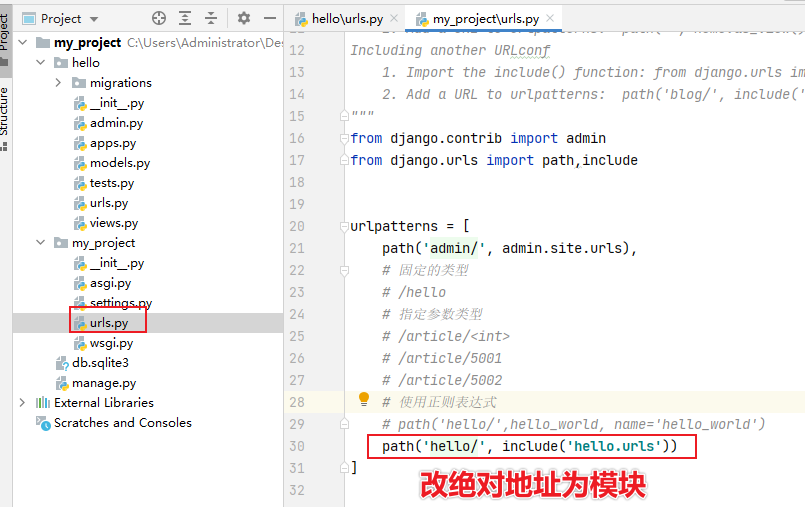Open the Project view dropdown
This screenshot has height=507, width=805.
(x=94, y=20)
